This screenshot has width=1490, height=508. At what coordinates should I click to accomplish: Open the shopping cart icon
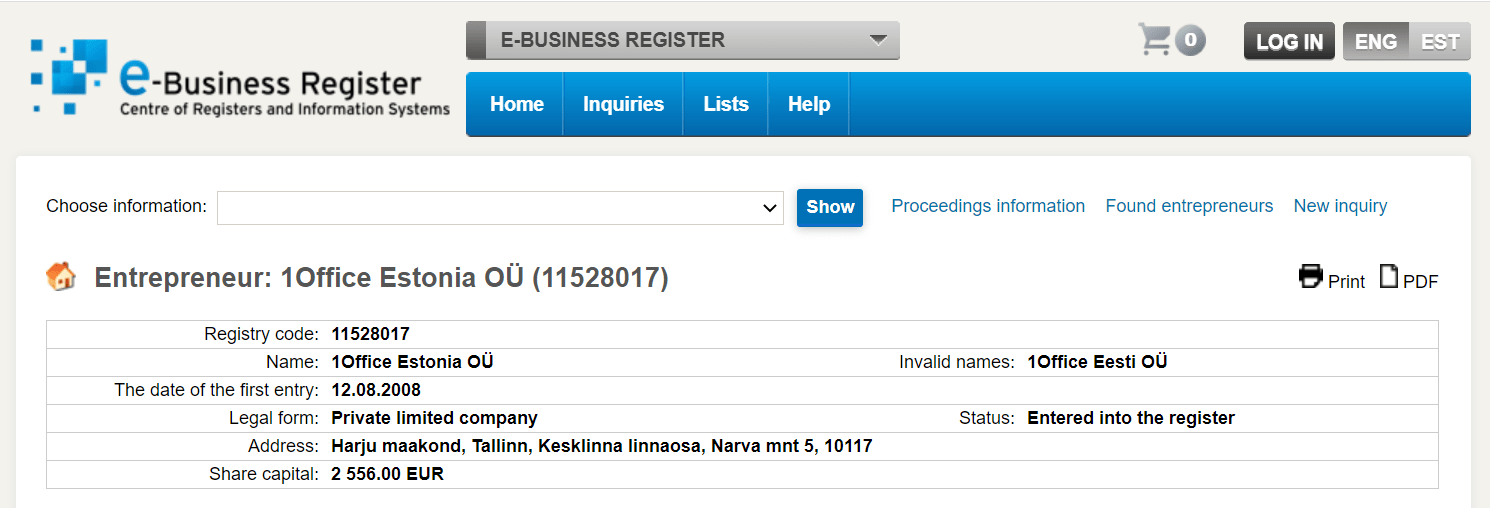click(1154, 40)
